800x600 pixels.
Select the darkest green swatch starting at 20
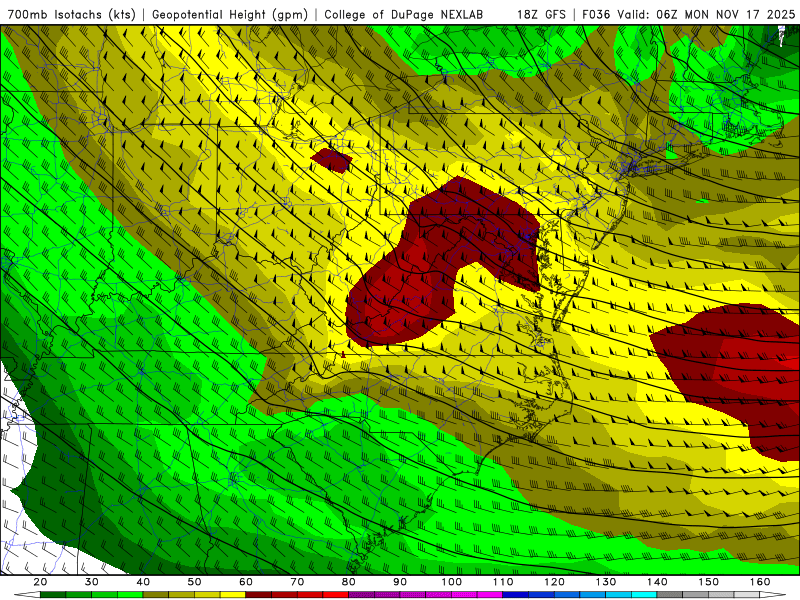click(53, 595)
